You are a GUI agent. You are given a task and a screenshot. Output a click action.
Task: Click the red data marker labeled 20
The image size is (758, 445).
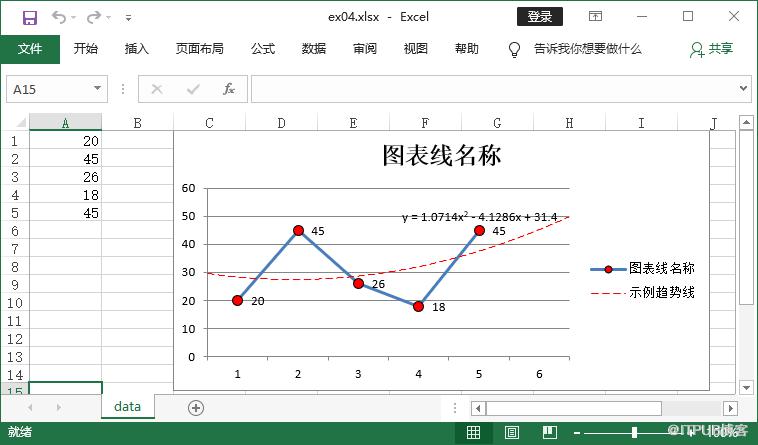coord(237,301)
